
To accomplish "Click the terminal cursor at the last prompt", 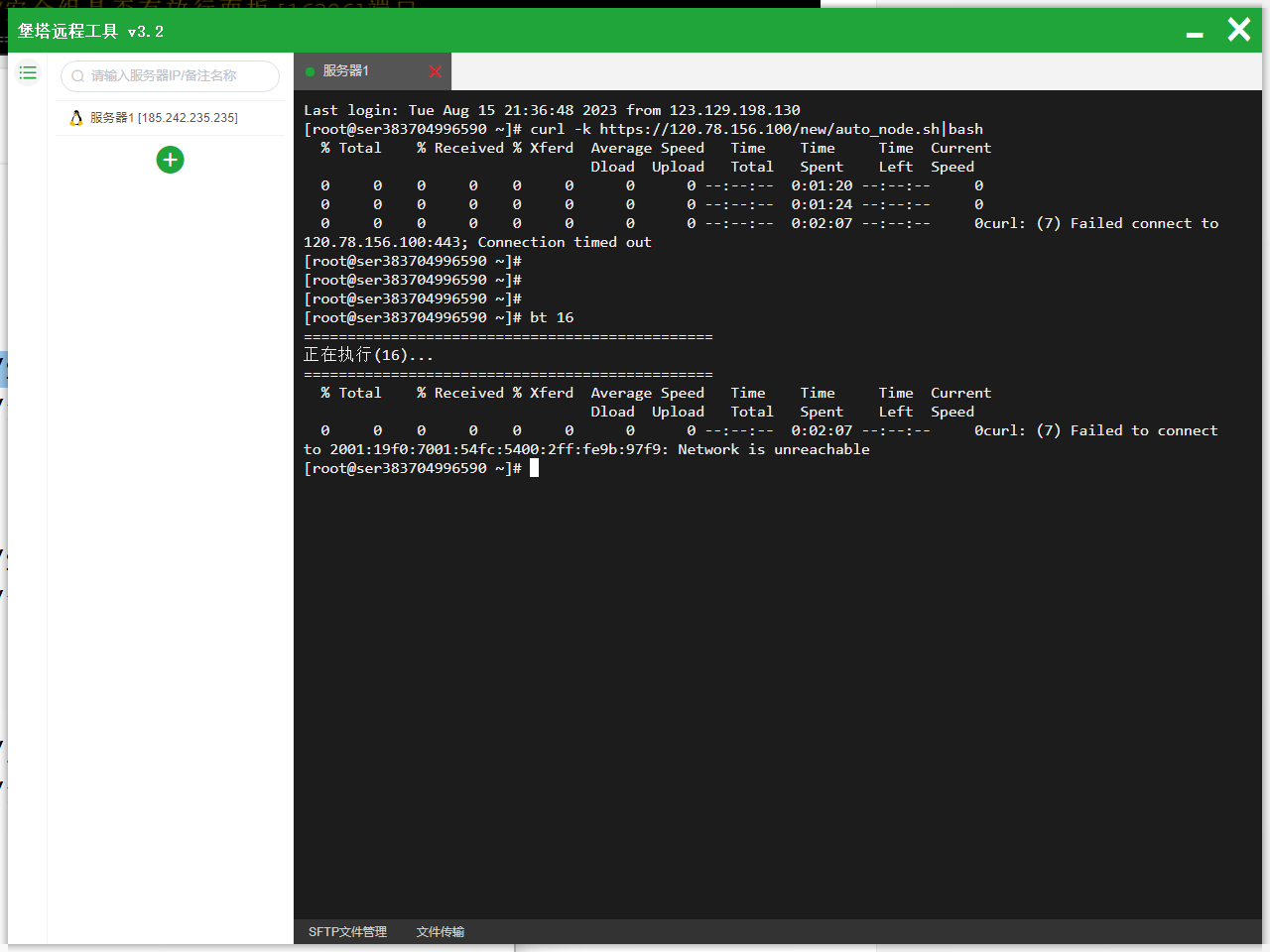I will 534,468.
